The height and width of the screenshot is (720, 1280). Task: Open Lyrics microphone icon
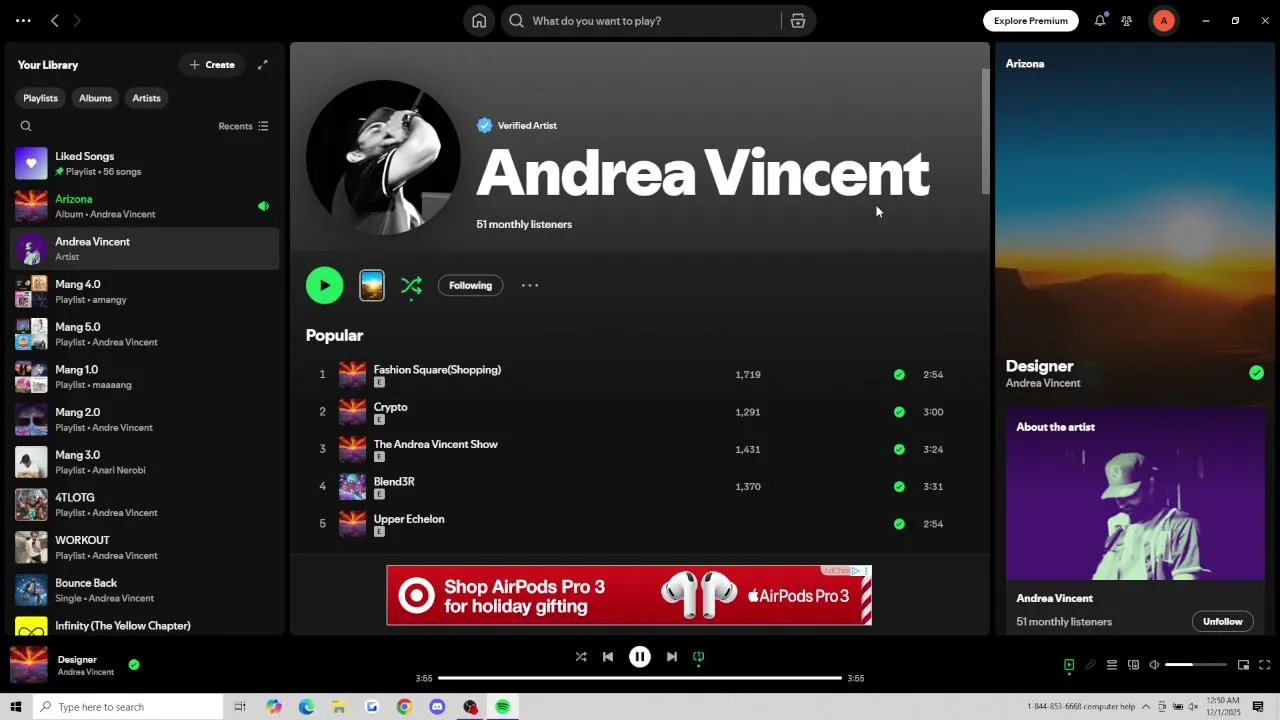pyautogui.click(x=1090, y=665)
